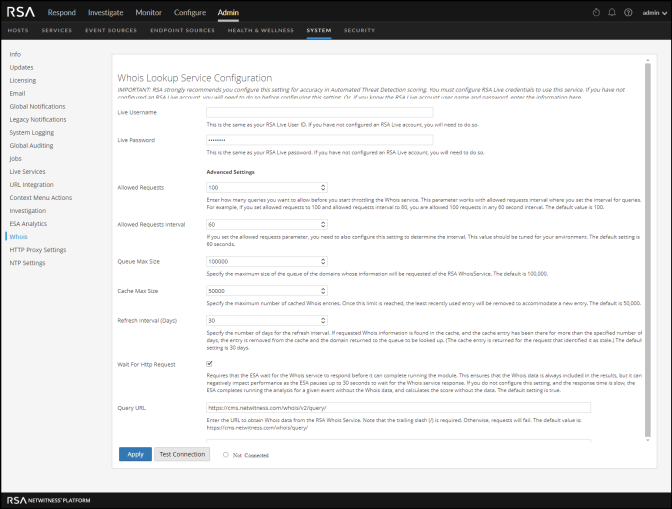
Task: Open Global Auditing in the sidebar
Action: point(31,146)
